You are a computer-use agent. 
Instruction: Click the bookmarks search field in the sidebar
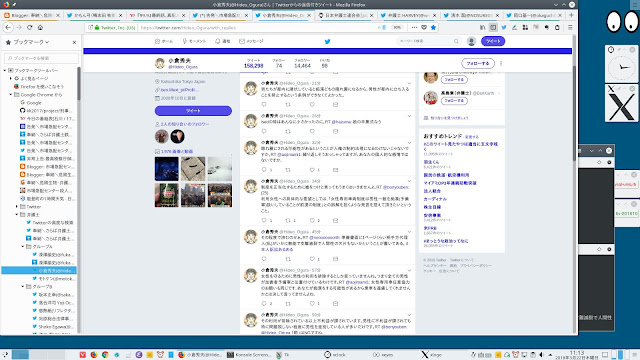pyautogui.click(x=41, y=58)
